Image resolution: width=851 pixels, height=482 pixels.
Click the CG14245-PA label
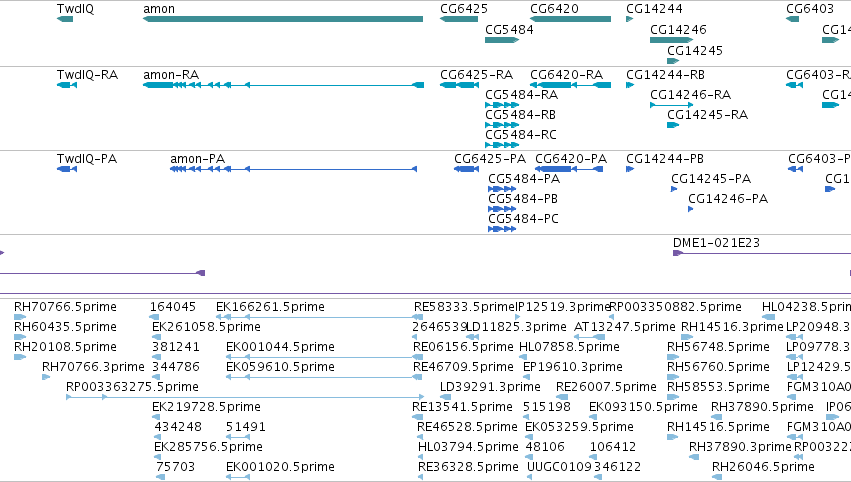click(x=711, y=179)
